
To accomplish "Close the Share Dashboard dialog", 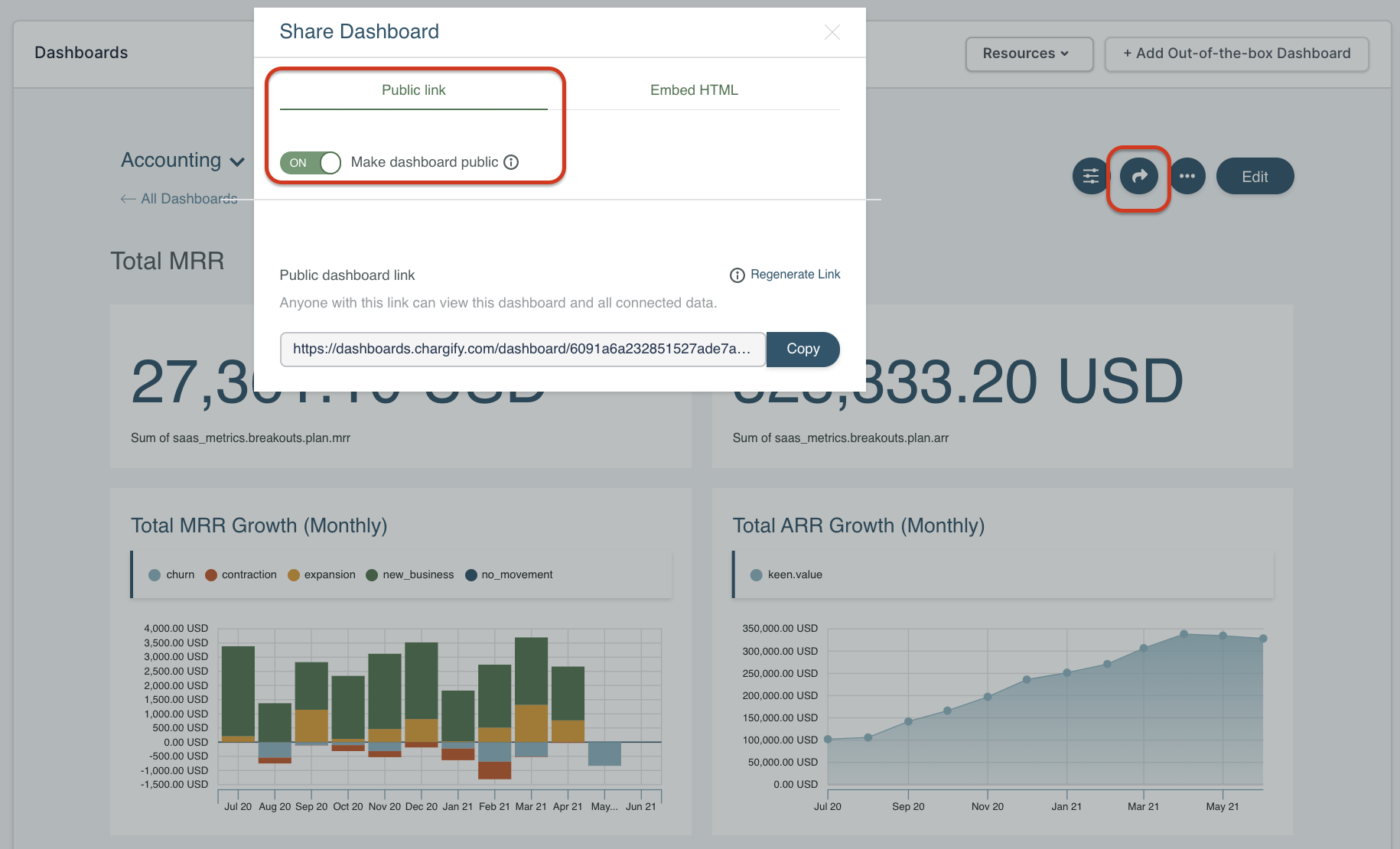I will 832,32.
